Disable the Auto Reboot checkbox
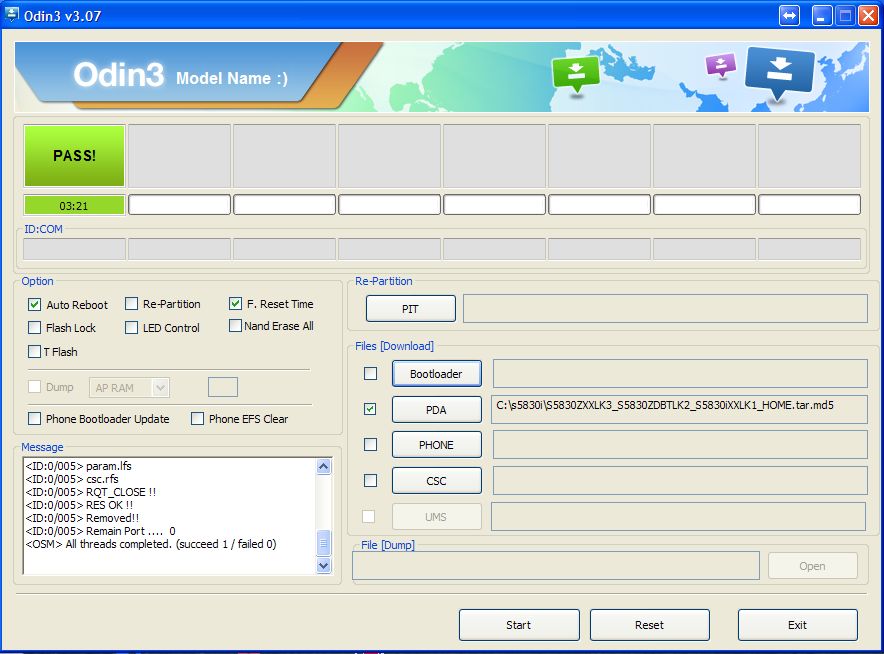This screenshot has width=884, height=654. (x=34, y=304)
